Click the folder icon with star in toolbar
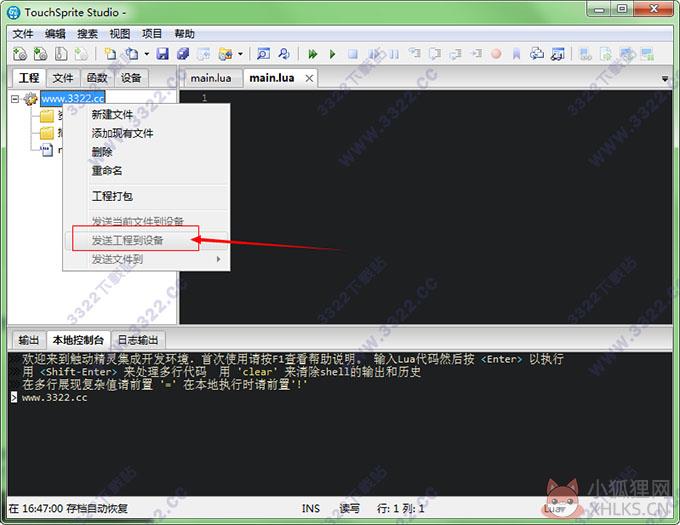The width and height of the screenshot is (680, 525). (x=226, y=54)
